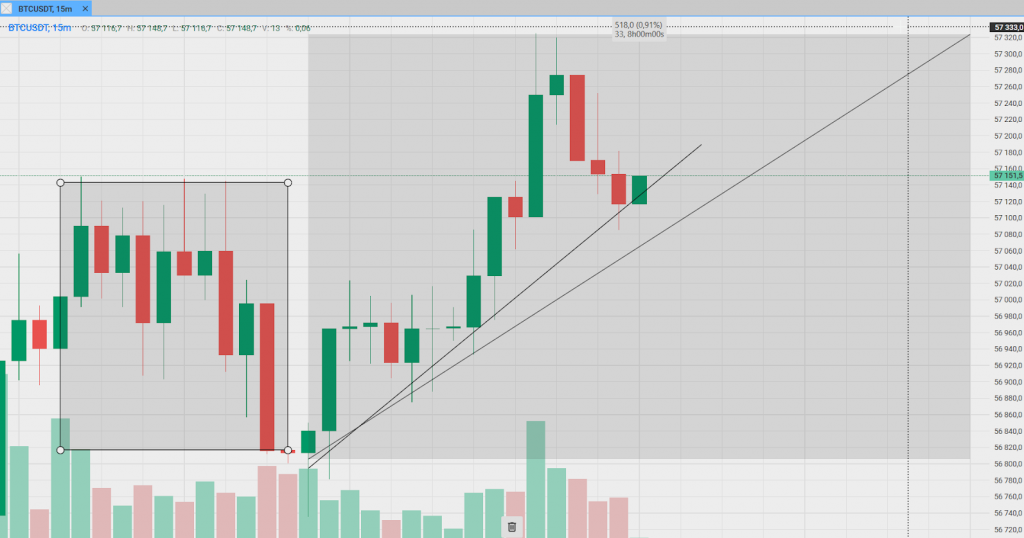Image resolution: width=1024 pixels, height=538 pixels.
Task: Click the 33, 8h00m00s duration label
Action: tap(639, 34)
